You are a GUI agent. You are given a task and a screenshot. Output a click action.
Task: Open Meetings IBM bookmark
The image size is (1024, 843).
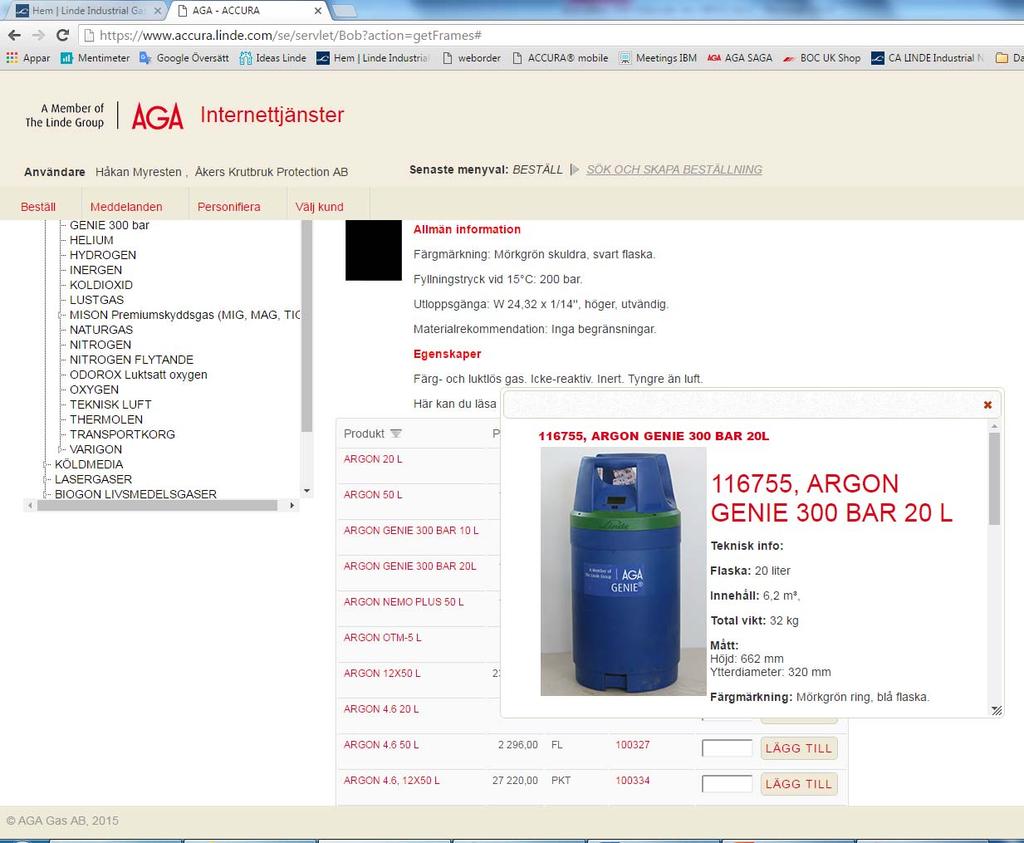click(658, 58)
